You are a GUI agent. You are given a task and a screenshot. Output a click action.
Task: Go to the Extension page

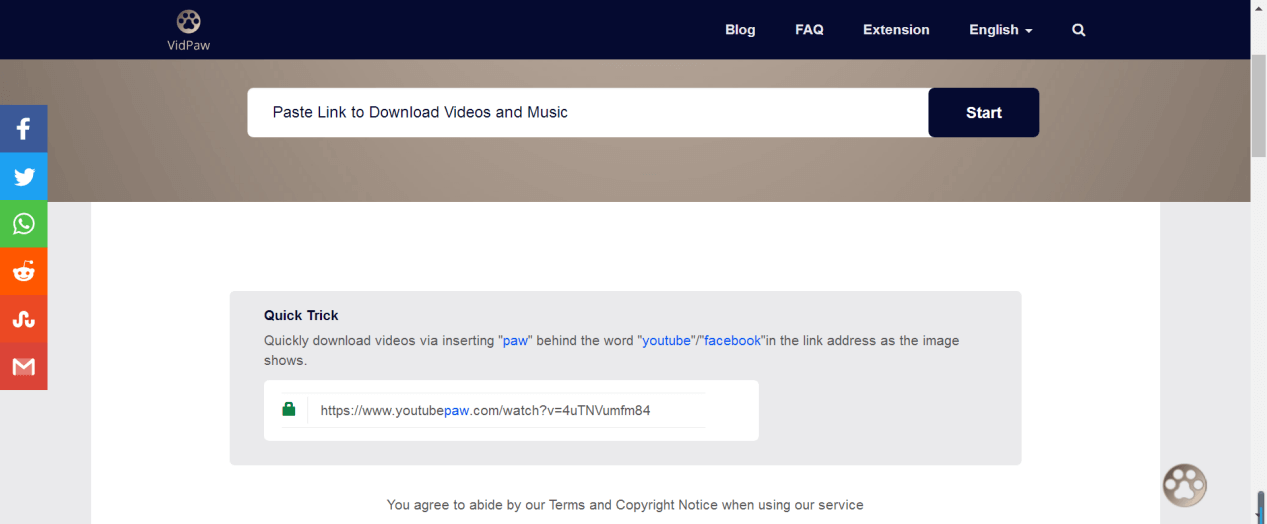tap(896, 30)
